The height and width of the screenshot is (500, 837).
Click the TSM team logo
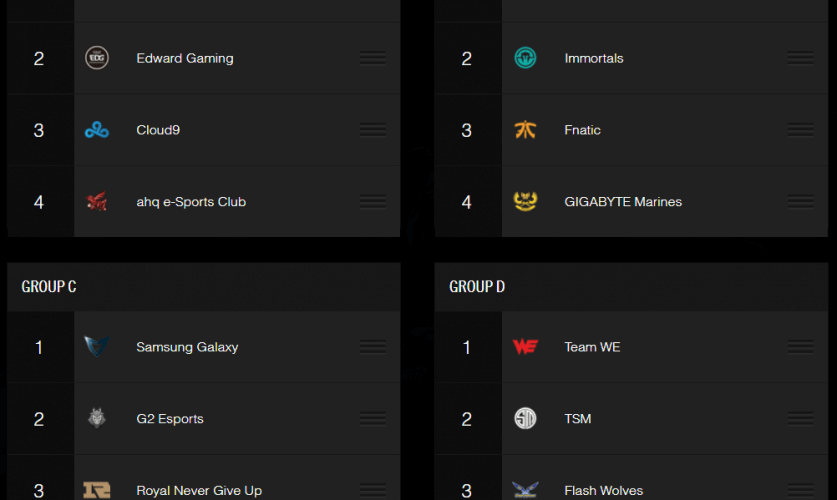(x=525, y=419)
